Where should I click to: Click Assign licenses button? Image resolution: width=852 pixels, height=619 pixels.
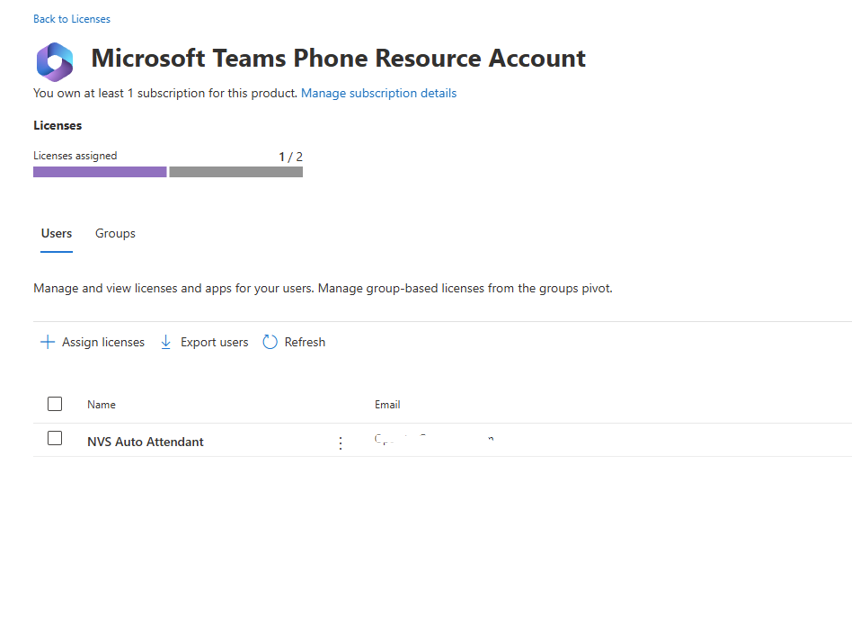coord(92,342)
